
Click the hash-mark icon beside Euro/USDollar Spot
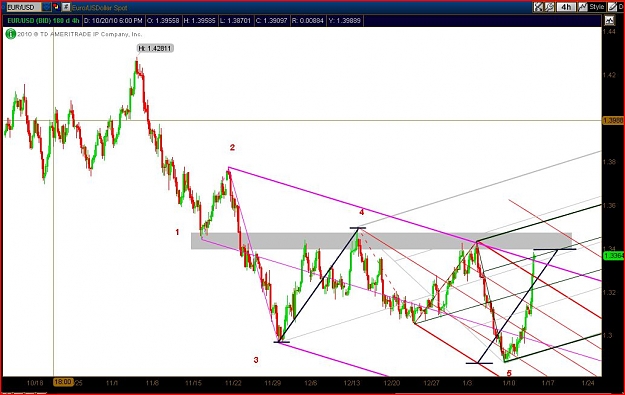(x=66, y=7)
